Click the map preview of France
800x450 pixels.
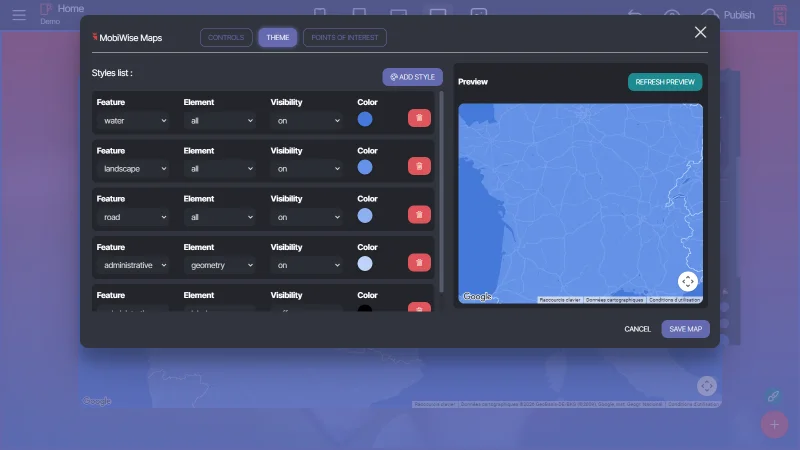point(580,204)
